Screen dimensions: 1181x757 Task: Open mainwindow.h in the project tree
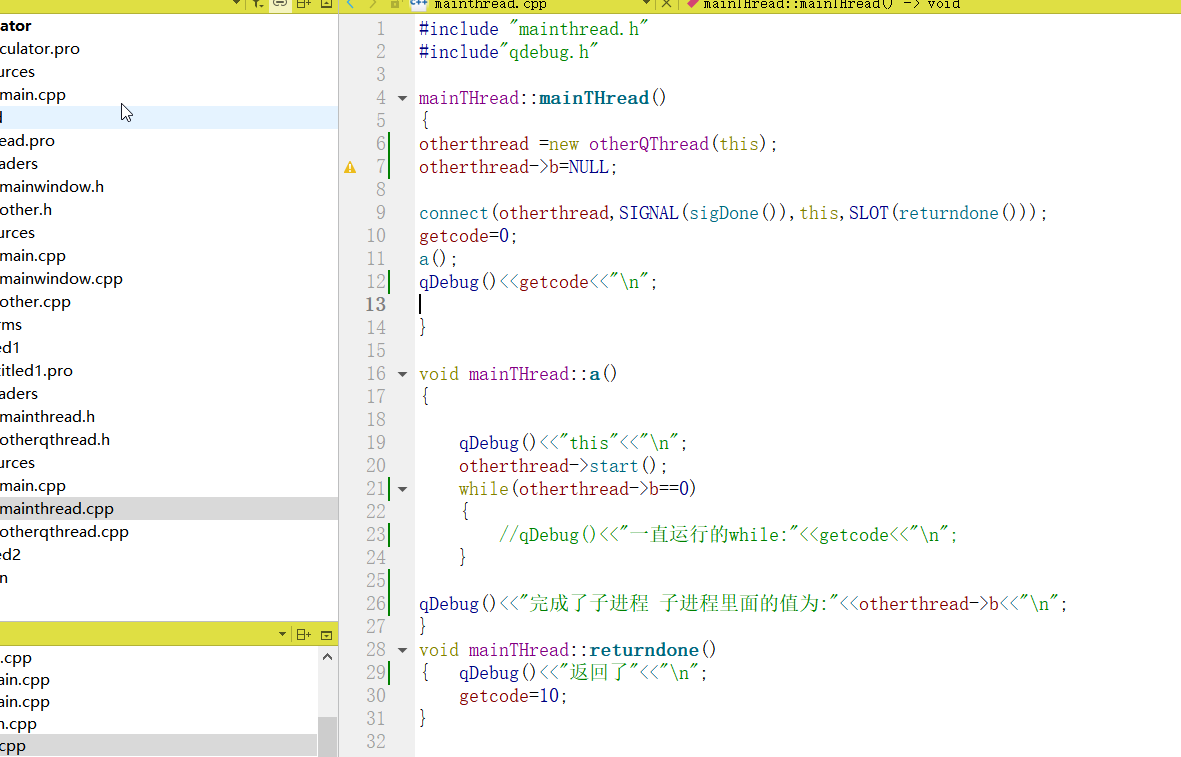52,187
